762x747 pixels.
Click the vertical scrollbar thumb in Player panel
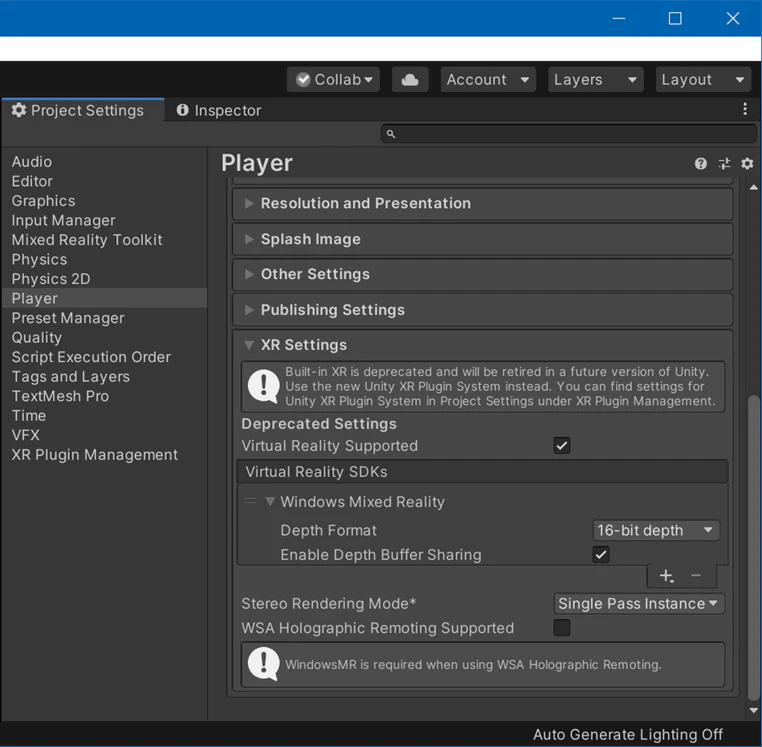click(753, 548)
